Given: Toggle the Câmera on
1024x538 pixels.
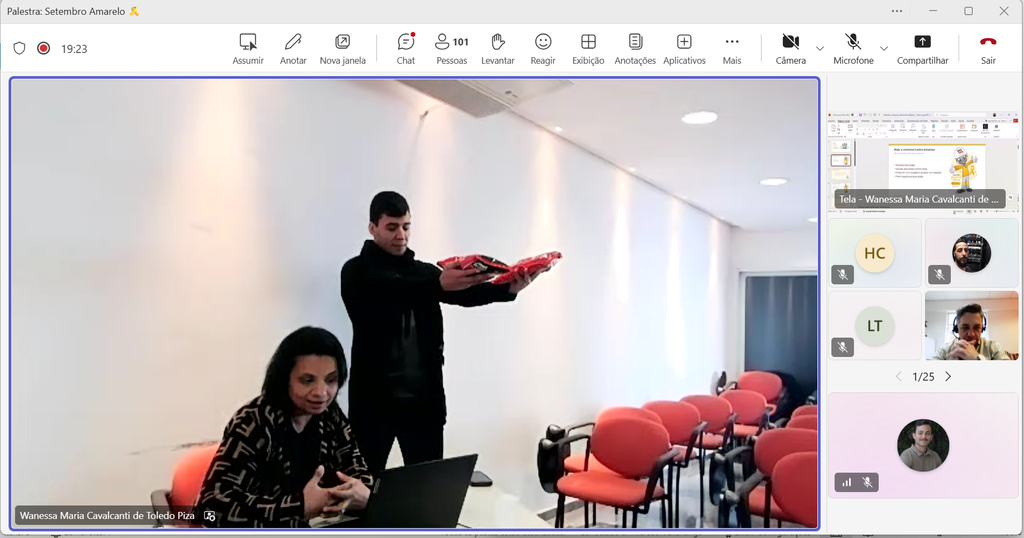Looking at the screenshot, I should click(x=791, y=49).
